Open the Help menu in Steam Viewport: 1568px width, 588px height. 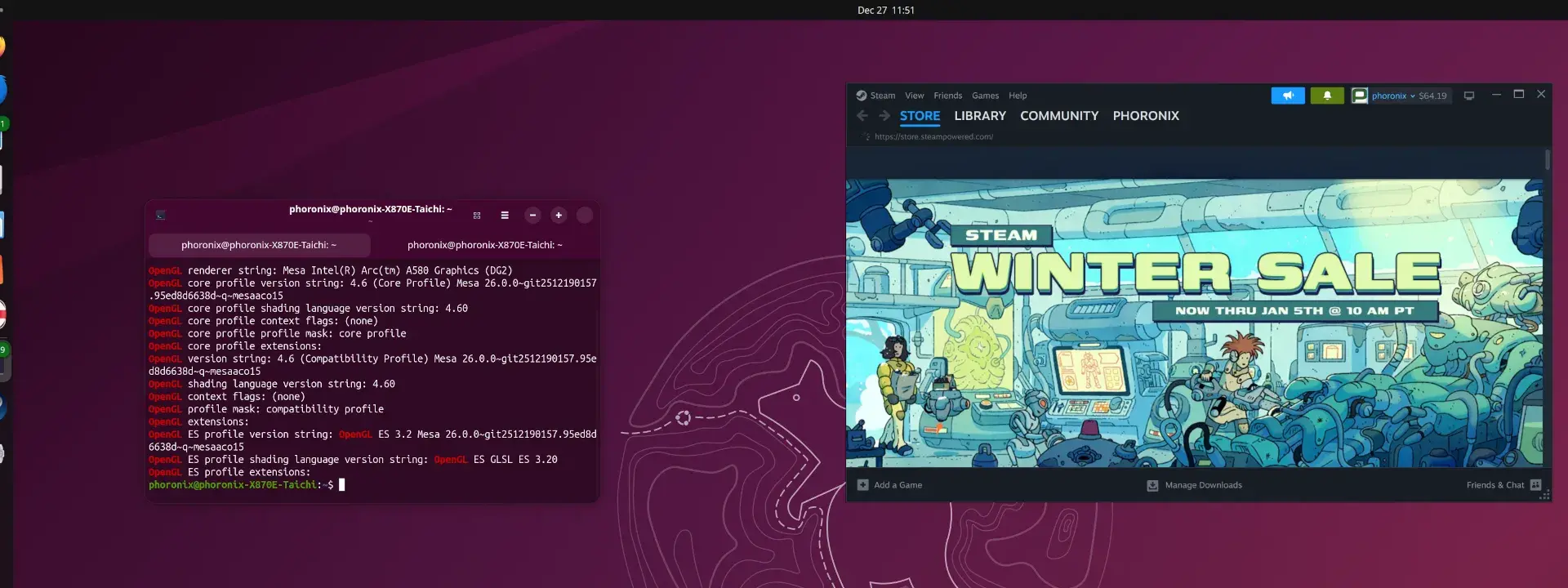point(1018,96)
